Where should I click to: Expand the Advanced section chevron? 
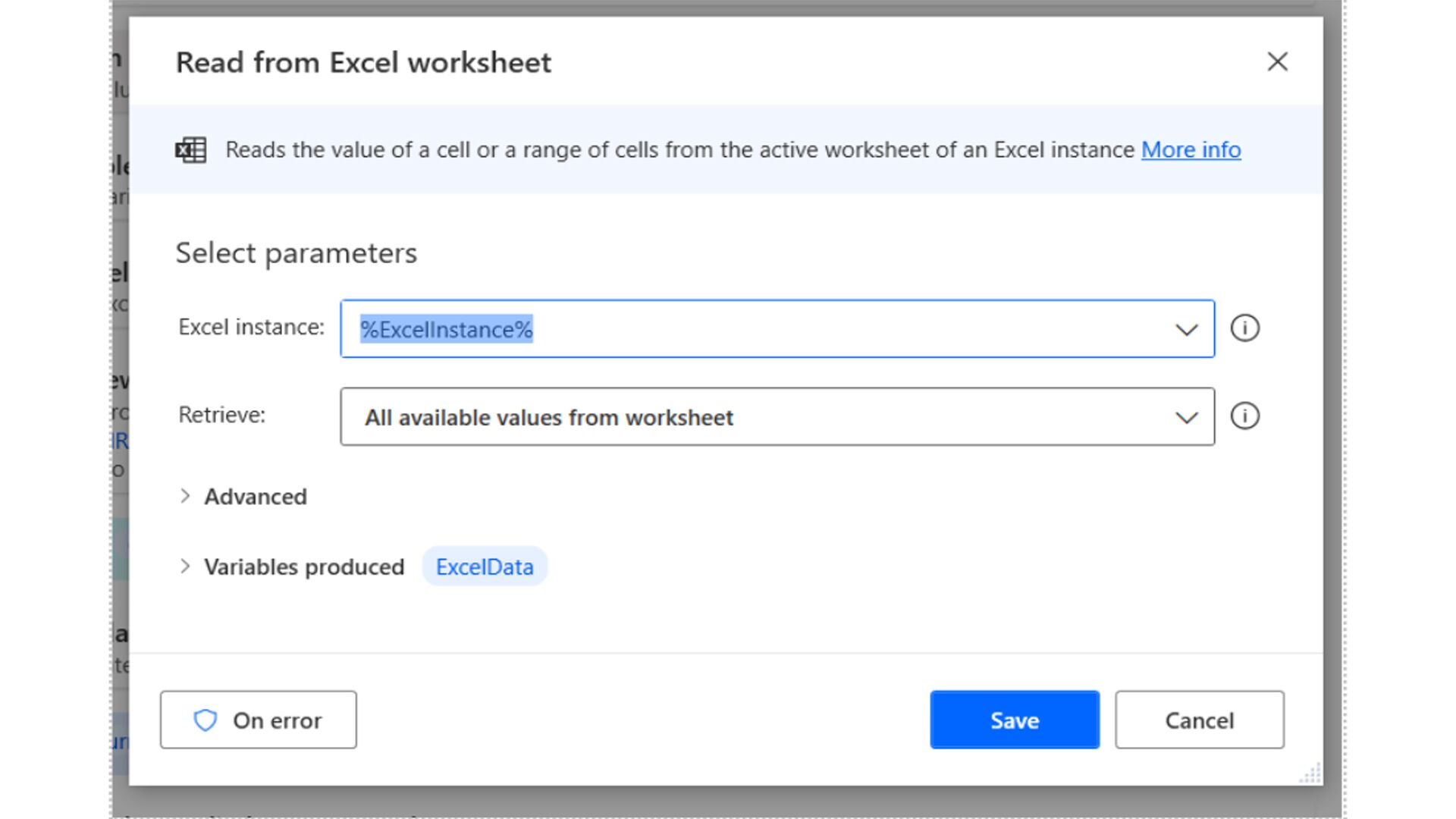pyautogui.click(x=185, y=497)
